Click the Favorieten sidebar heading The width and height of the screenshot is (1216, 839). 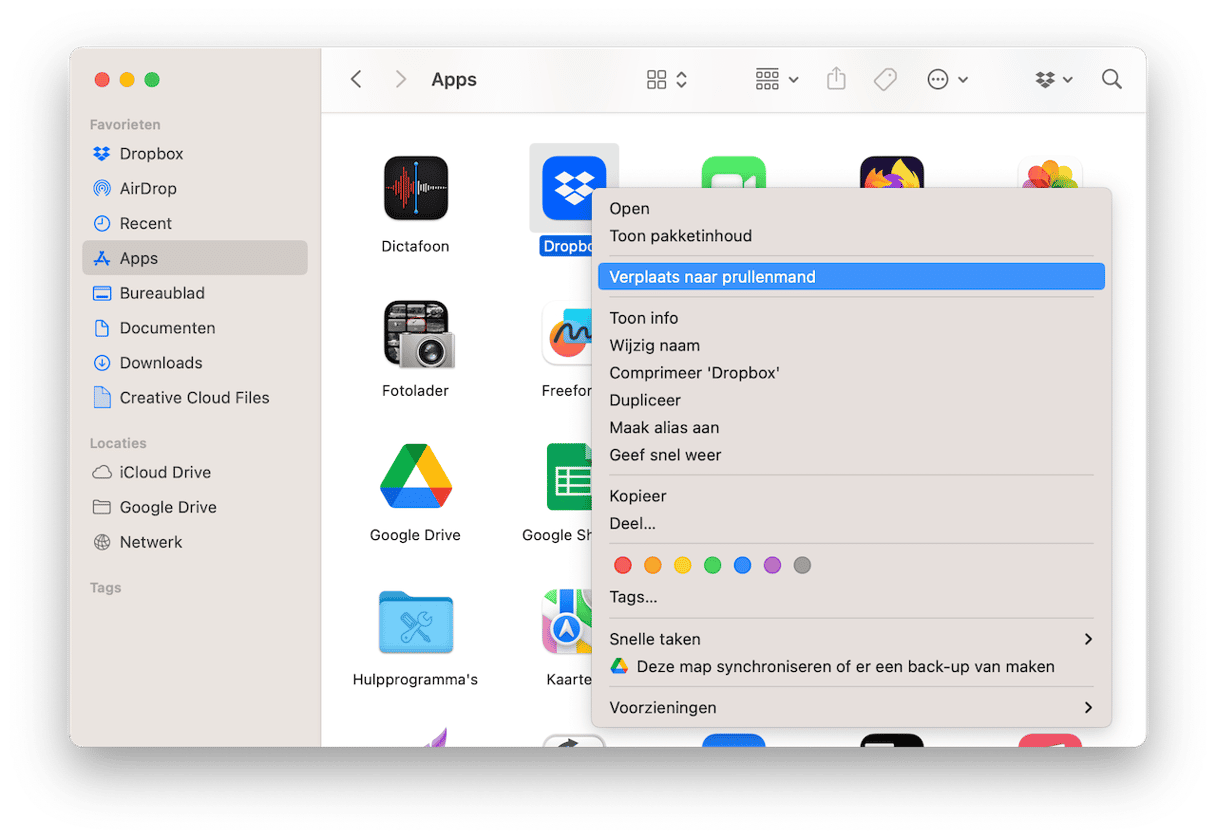tap(125, 125)
